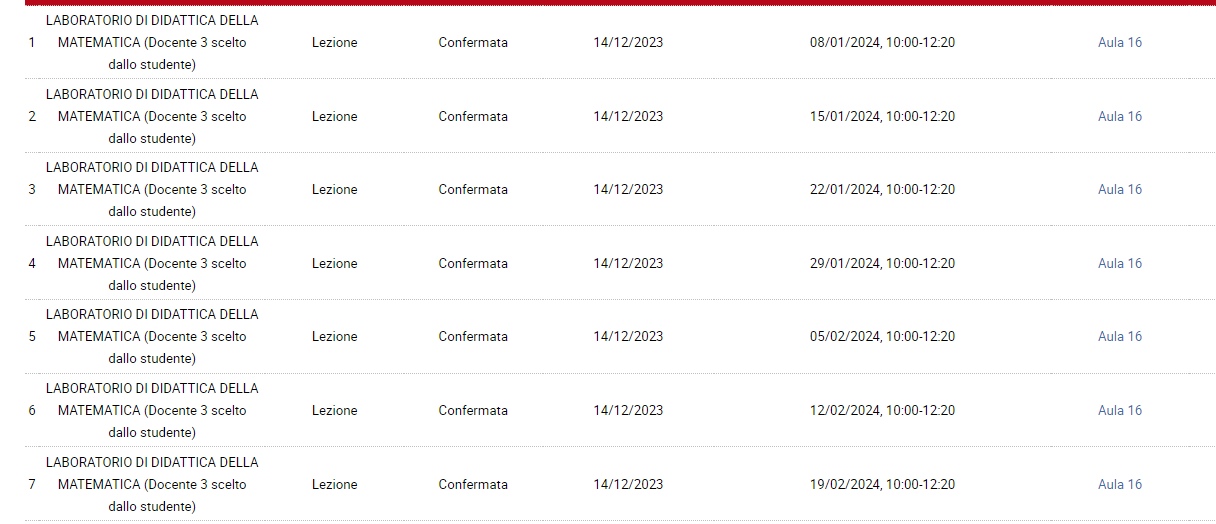Click Aula 16 link for 22/01/2024 lesson
1216x524 pixels.
[x=1119, y=190]
